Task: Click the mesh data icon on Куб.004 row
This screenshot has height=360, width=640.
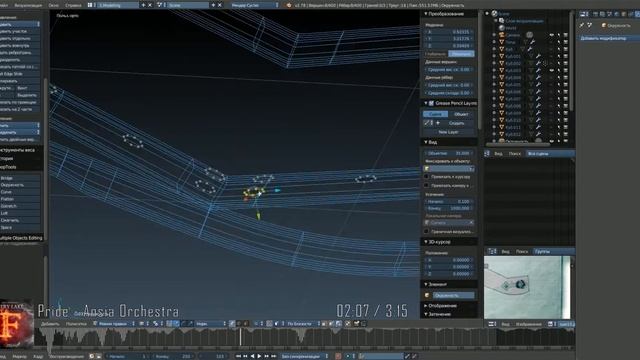Action: click(x=530, y=78)
